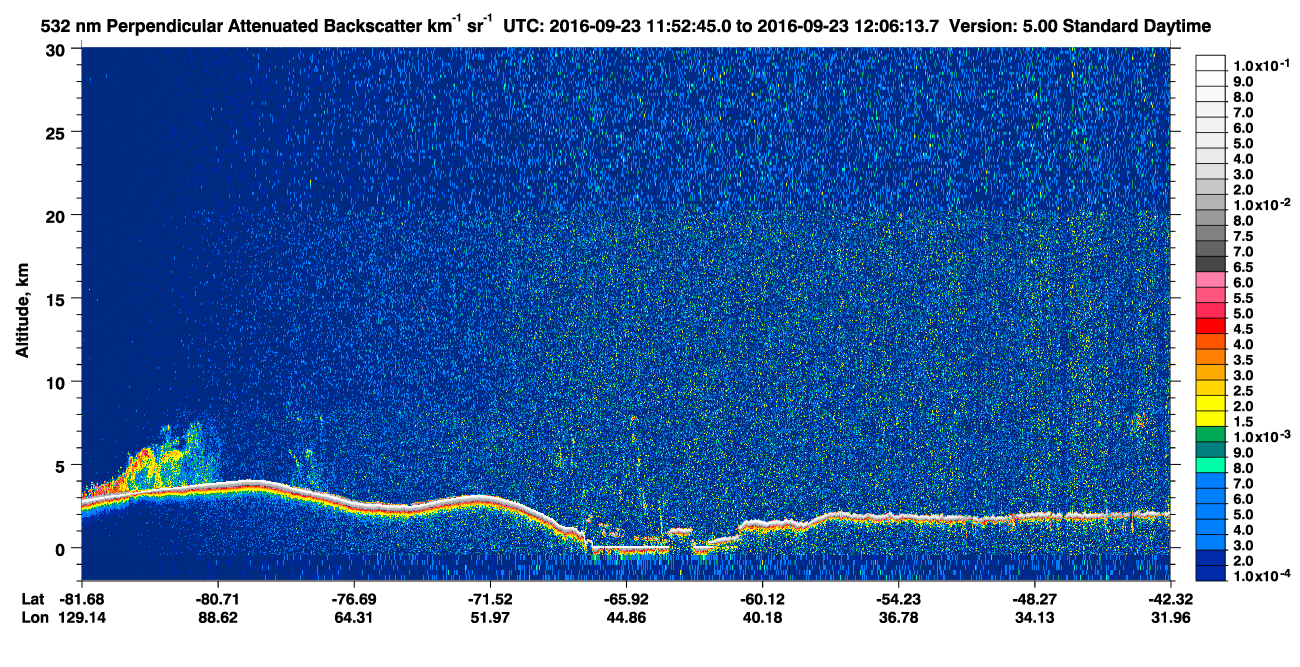This screenshot has width=1300, height=667.
Task: Select the altitude tick label 10
Action: tap(58, 382)
